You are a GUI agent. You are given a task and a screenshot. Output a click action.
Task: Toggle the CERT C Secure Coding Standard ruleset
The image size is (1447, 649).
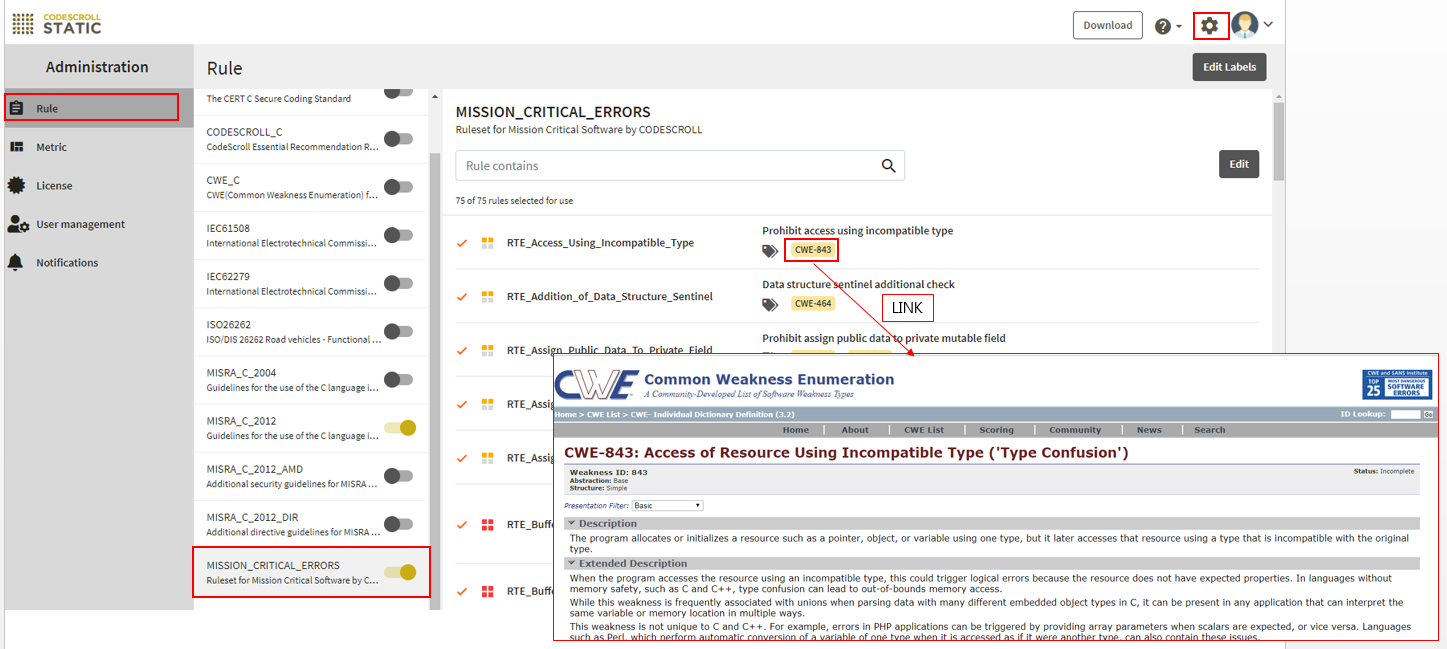[399, 91]
